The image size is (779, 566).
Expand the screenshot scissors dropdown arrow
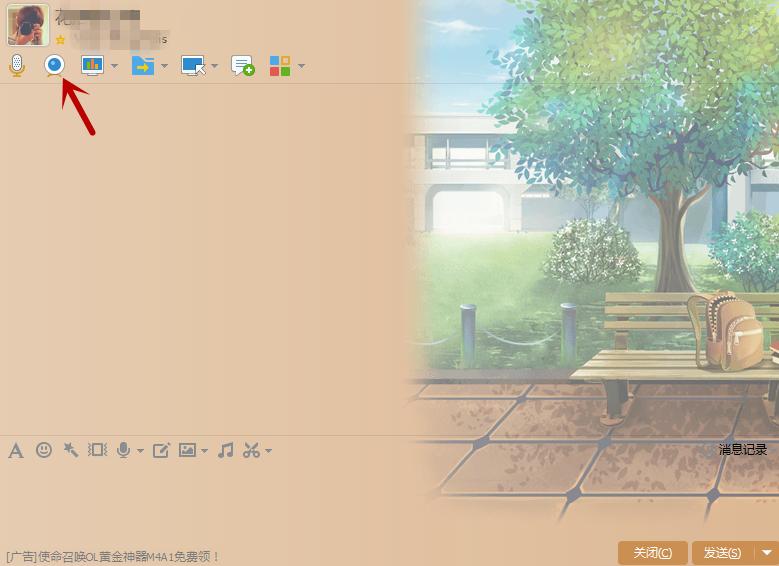(268, 451)
